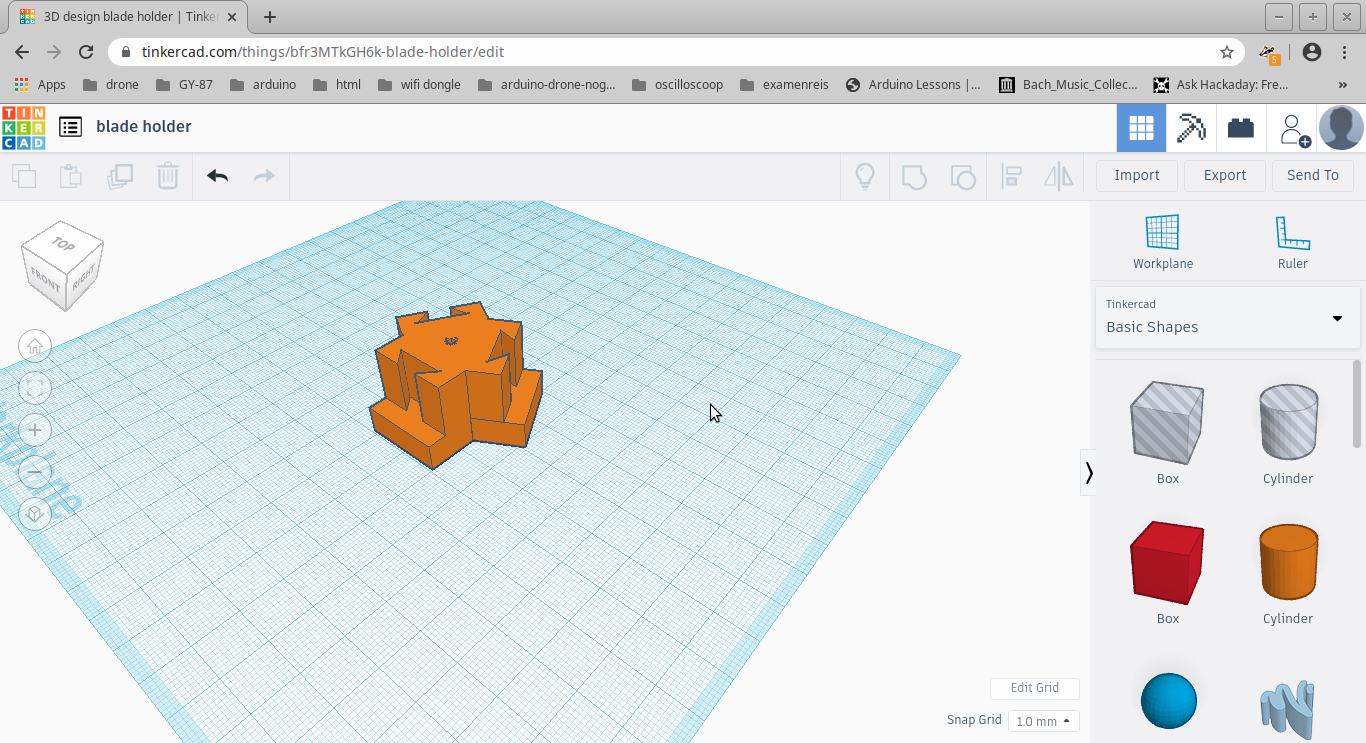
Task: Open the wifi dongle bookmark folder
Action: (419, 85)
